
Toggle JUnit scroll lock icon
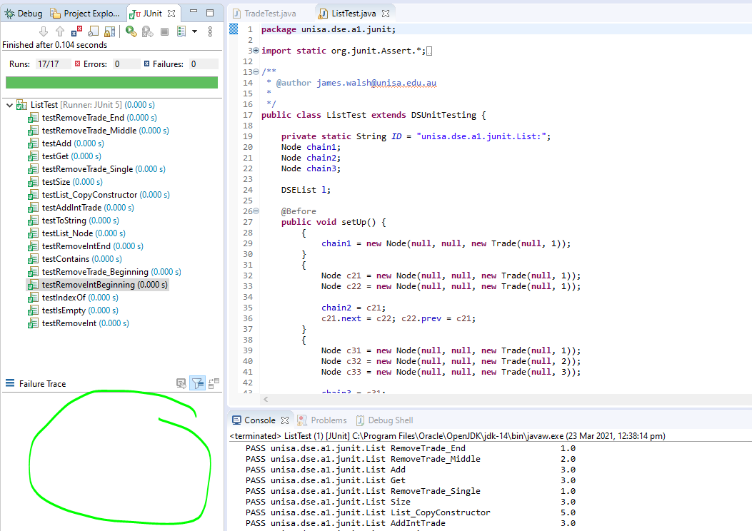point(110,32)
